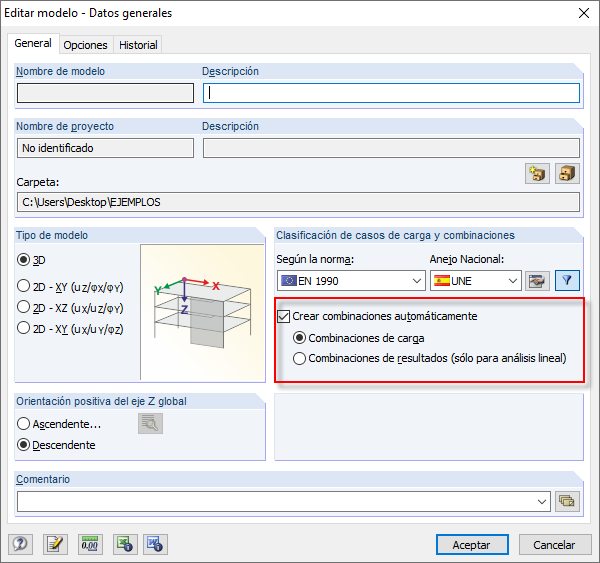Open units and decimals 0.00 icon

pyautogui.click(x=90, y=544)
